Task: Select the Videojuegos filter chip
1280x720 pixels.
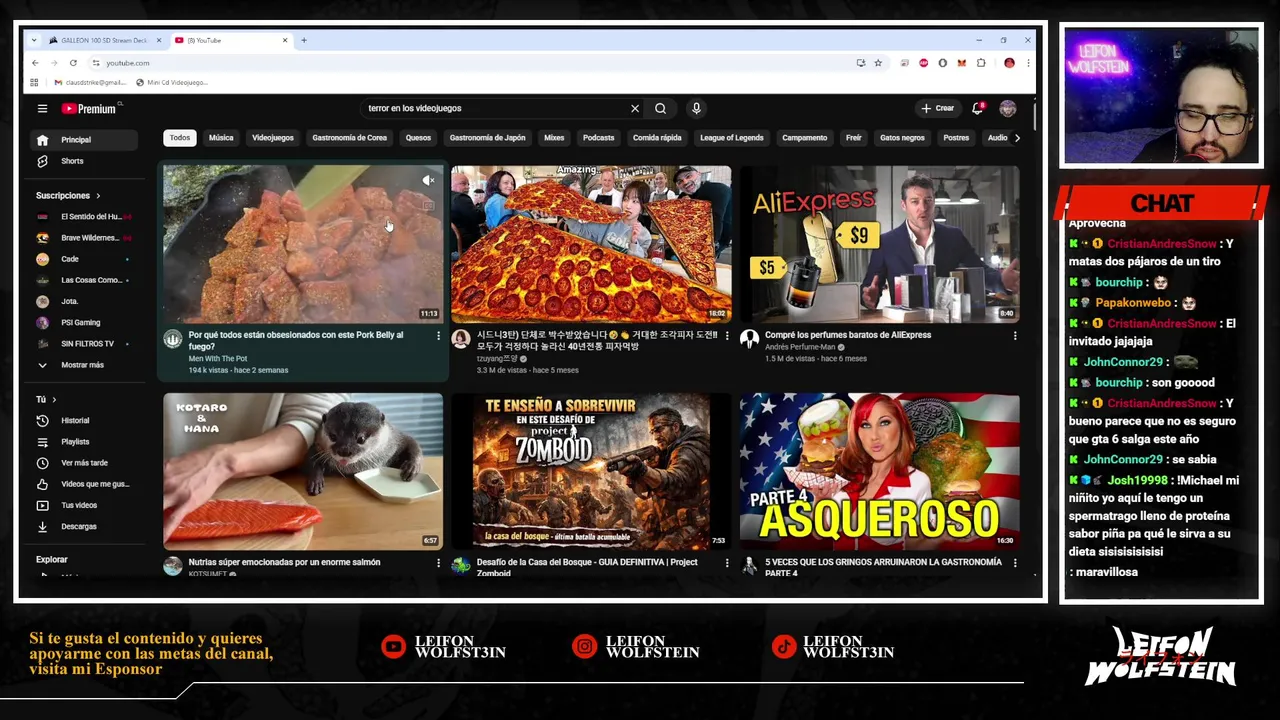Action: click(273, 138)
